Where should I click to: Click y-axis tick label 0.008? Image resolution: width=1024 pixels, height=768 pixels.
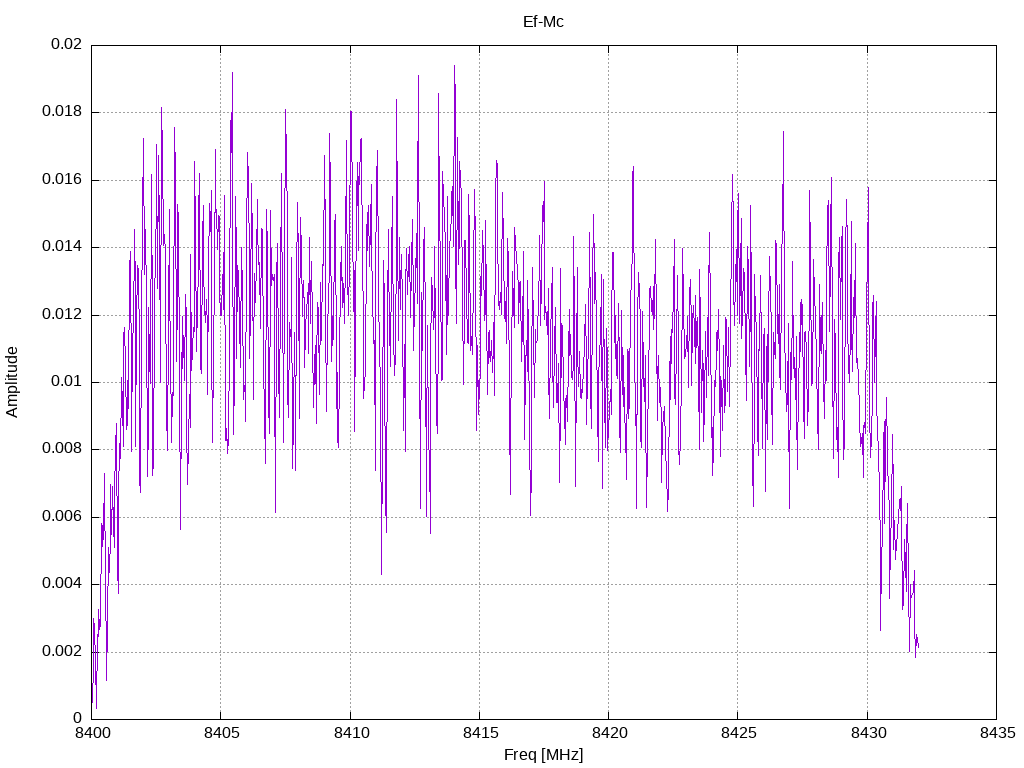(x=62, y=449)
